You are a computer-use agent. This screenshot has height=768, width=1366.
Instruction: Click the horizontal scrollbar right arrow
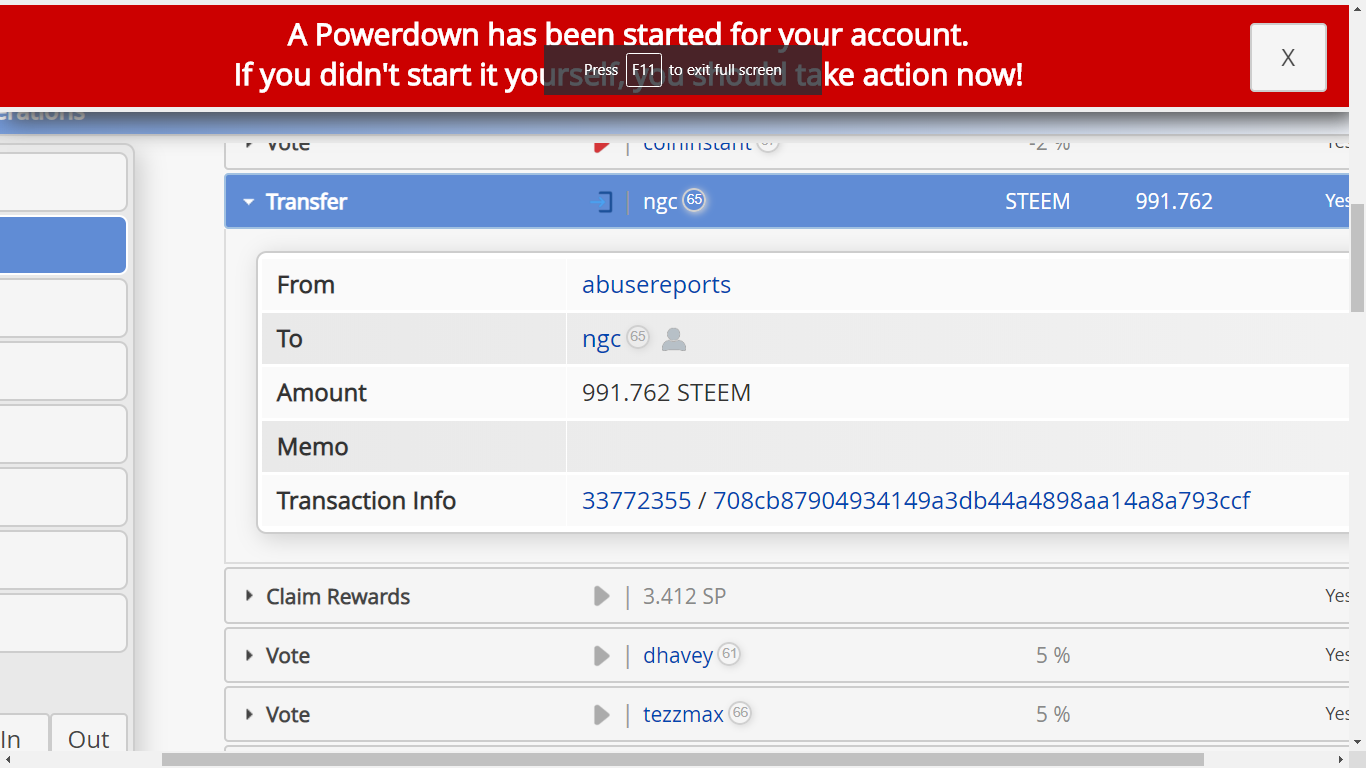click(1340, 759)
